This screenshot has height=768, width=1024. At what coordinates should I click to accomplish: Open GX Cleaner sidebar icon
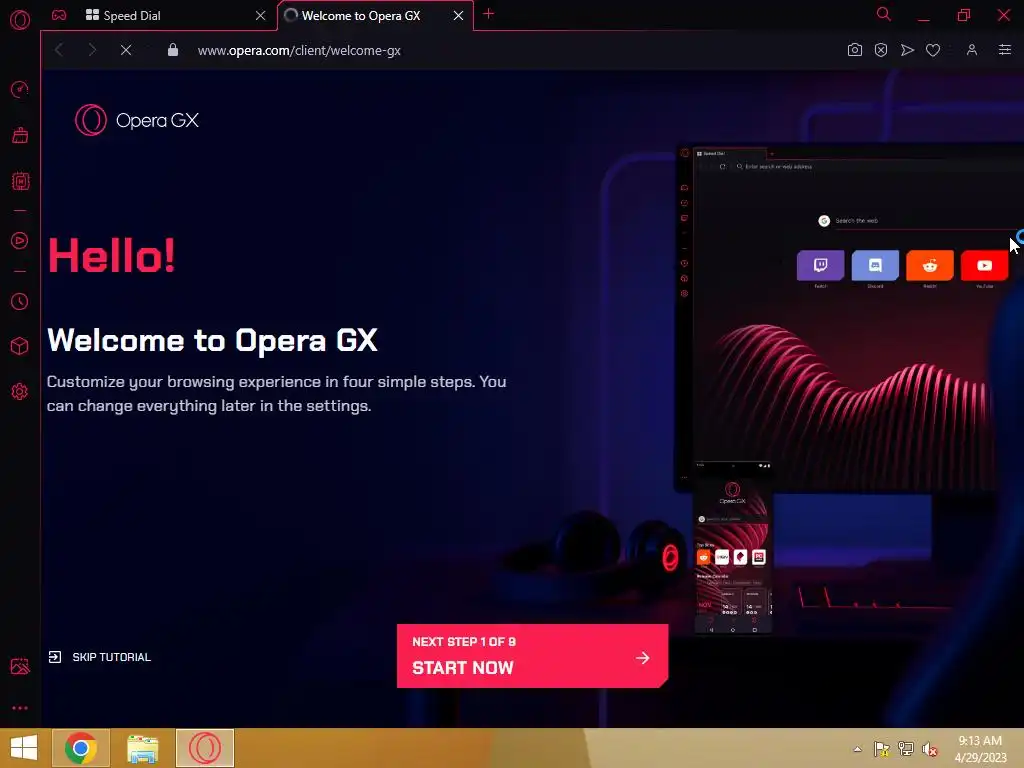tap(20, 135)
